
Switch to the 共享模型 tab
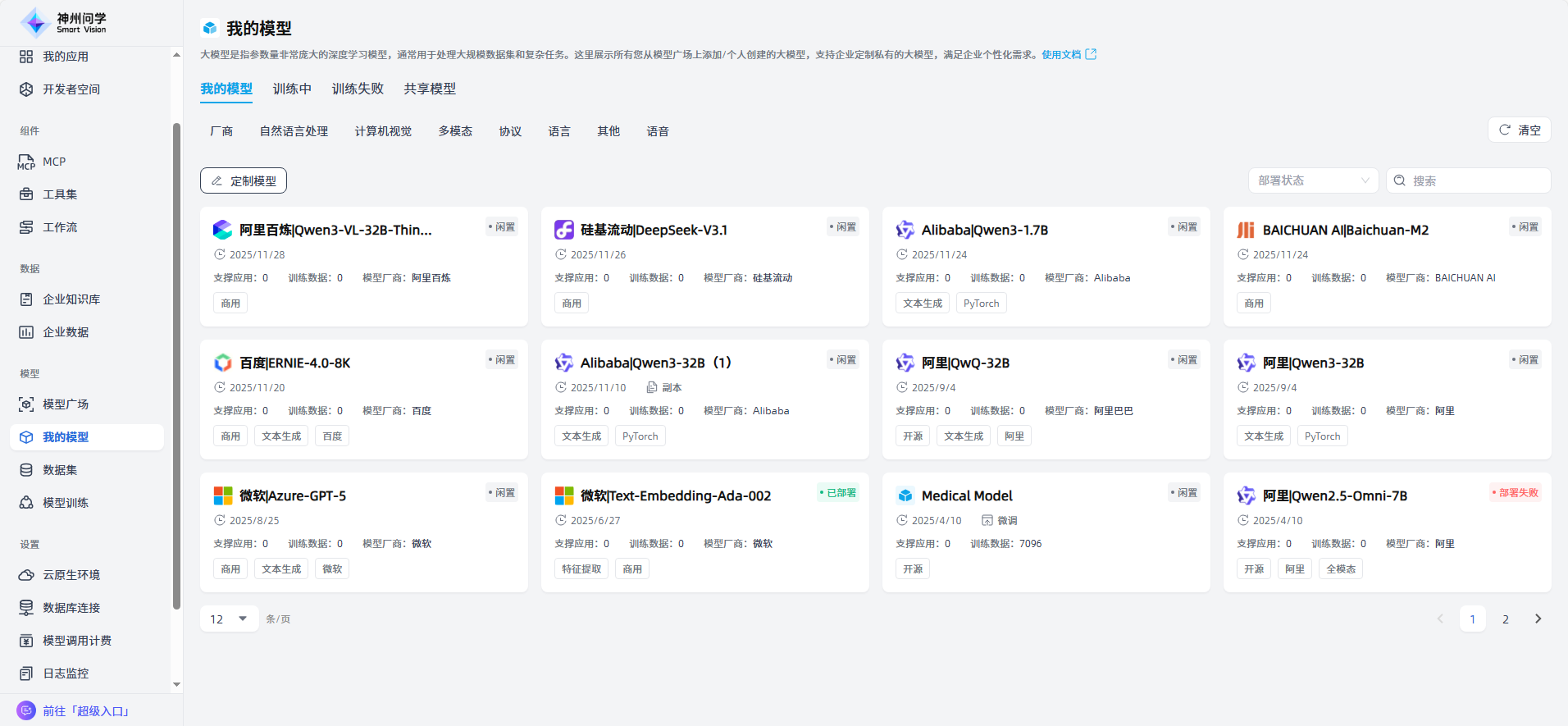(x=430, y=89)
